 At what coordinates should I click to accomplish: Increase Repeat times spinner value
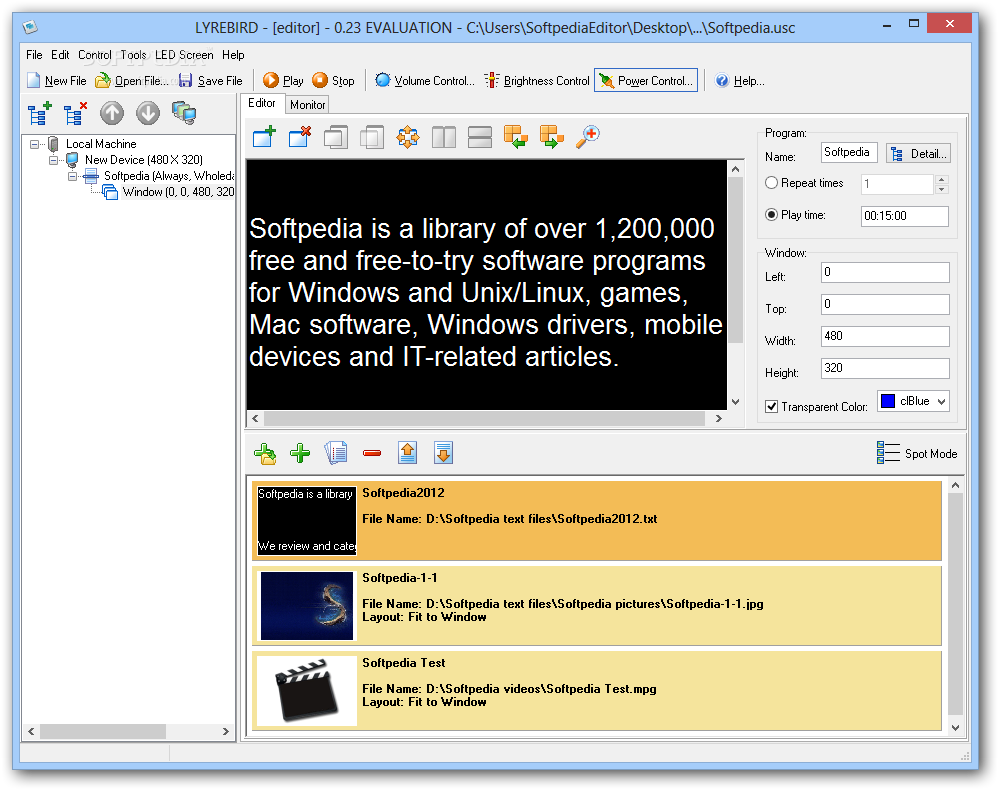tap(942, 179)
